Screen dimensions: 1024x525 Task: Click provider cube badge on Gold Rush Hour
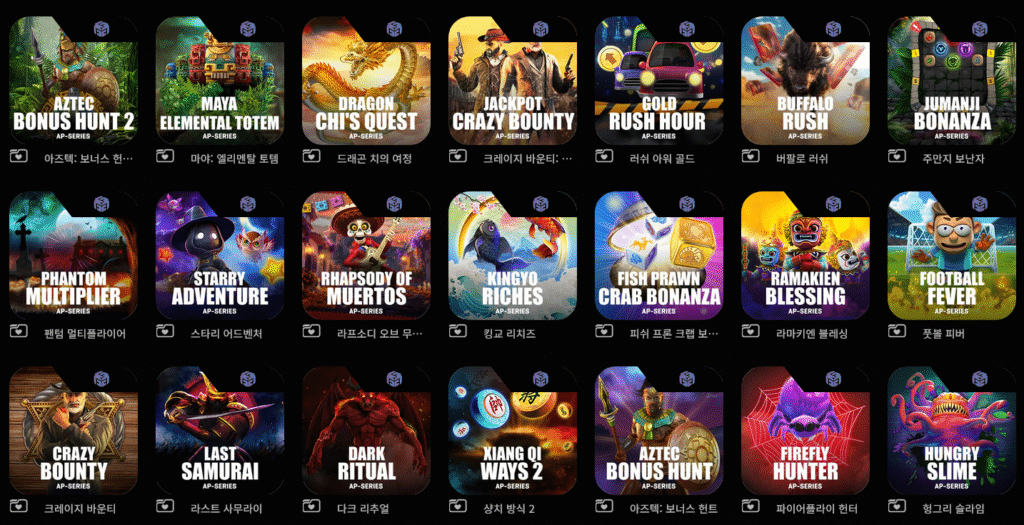[x=687, y=29]
